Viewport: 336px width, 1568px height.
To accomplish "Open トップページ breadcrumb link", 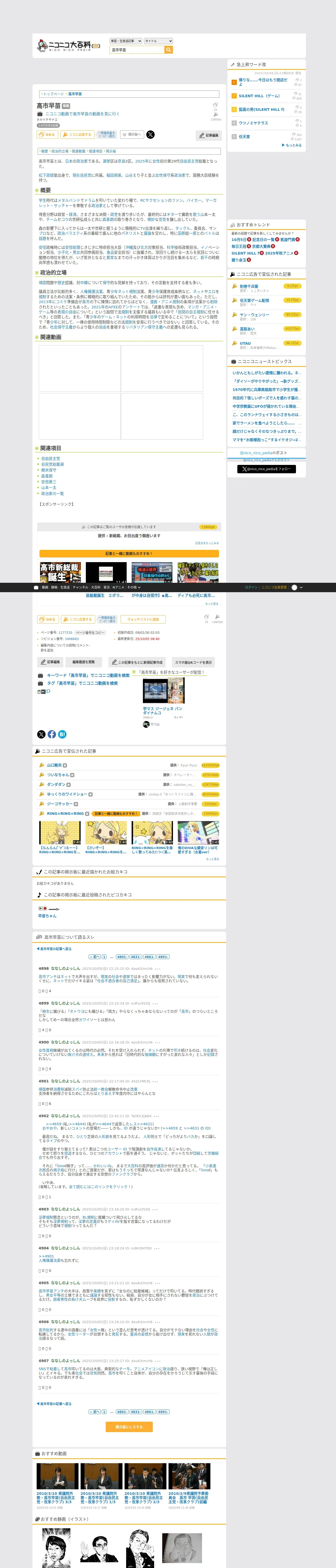I will pos(53,94).
